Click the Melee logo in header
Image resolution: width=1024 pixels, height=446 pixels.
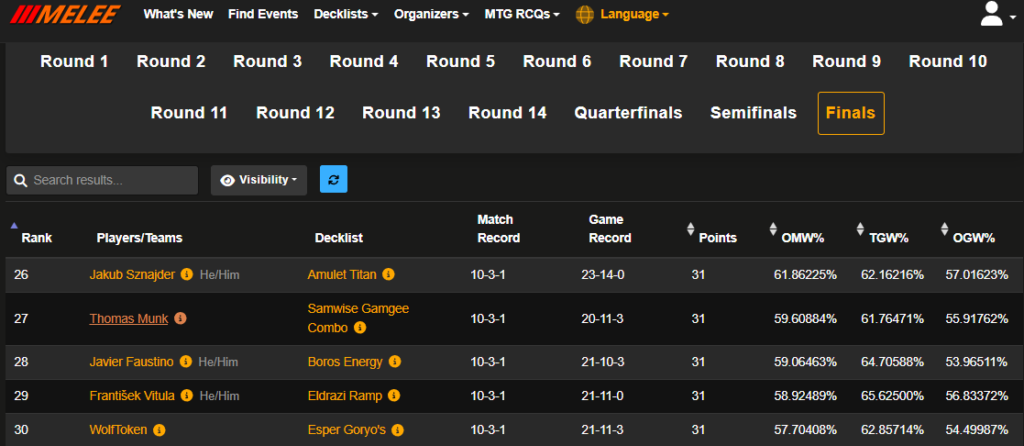[x=65, y=14]
